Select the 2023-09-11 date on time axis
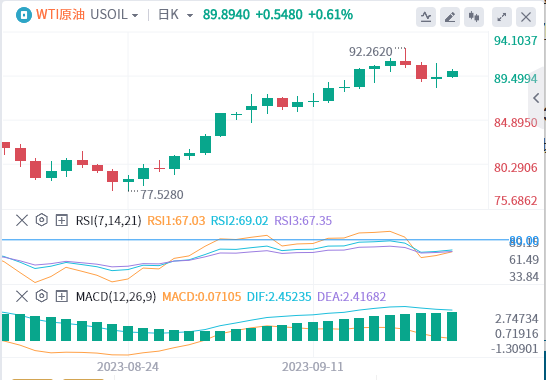 (x=313, y=367)
